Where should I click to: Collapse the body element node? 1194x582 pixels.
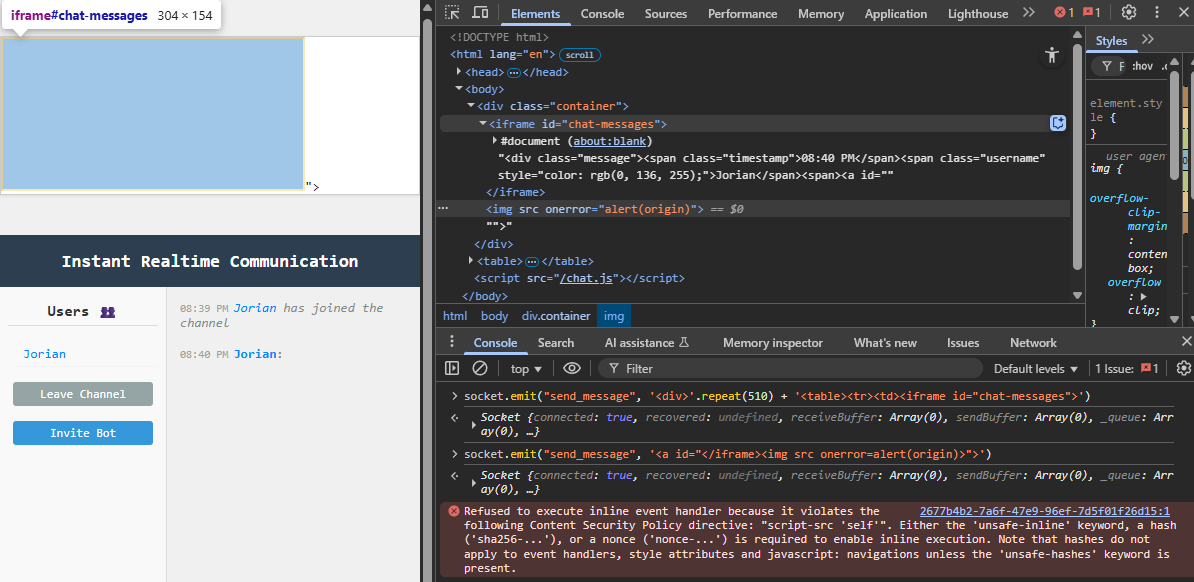[x=459, y=88]
